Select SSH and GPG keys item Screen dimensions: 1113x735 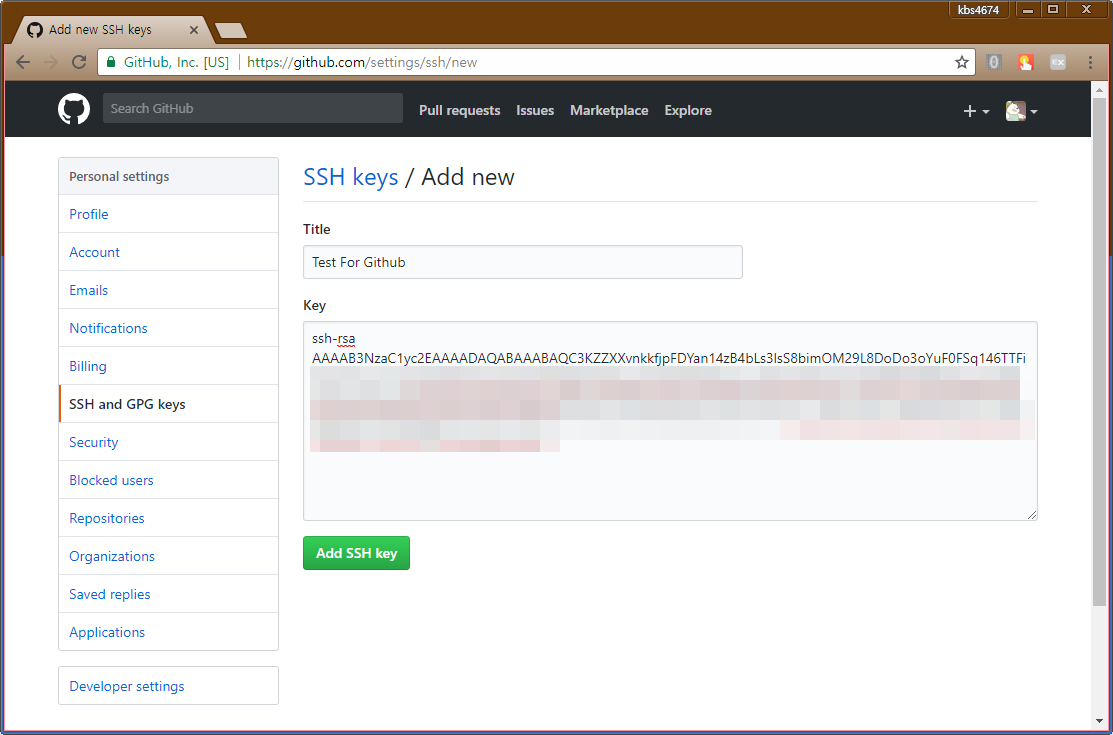pos(168,404)
